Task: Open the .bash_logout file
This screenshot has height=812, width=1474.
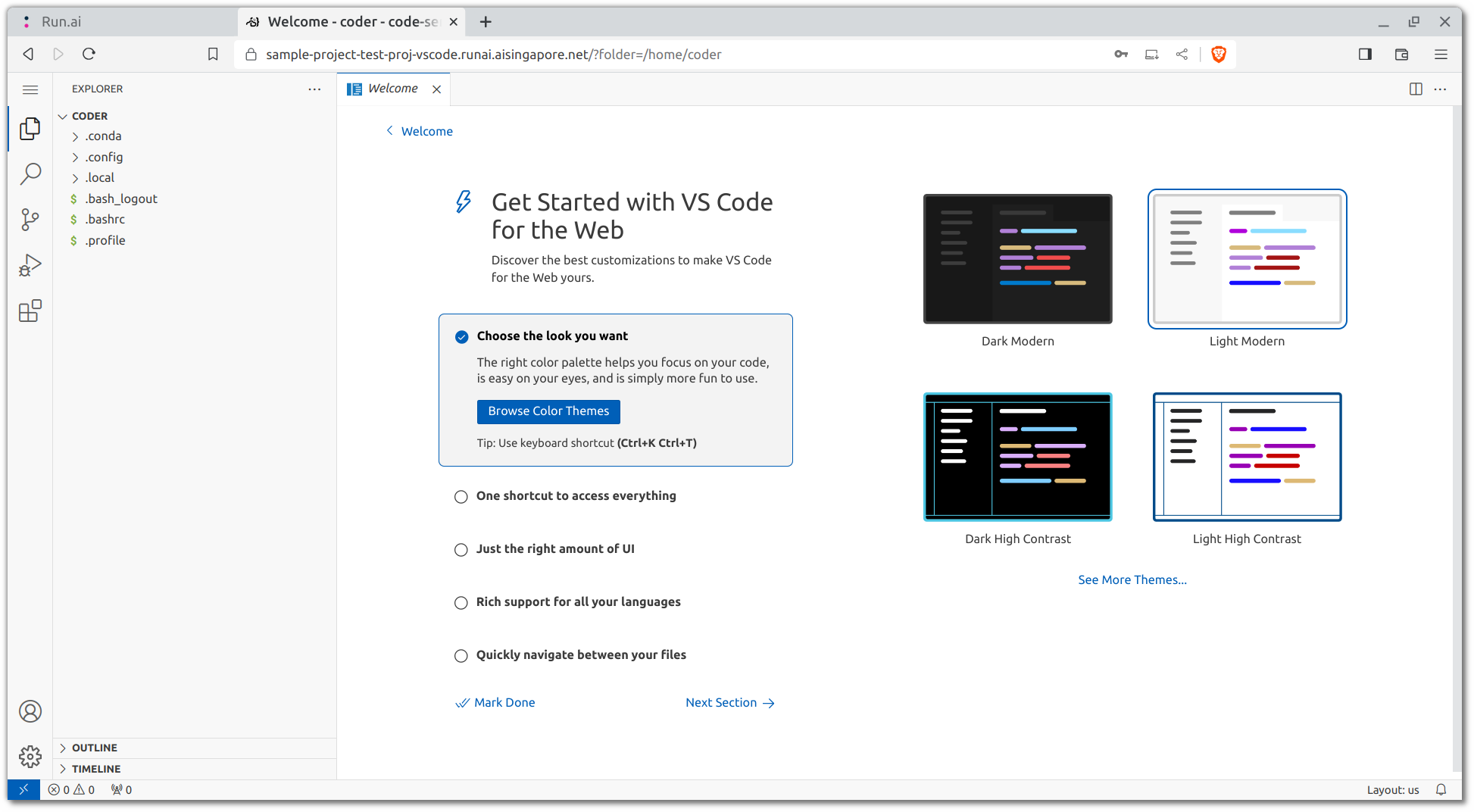Action: pyautogui.click(x=195, y=199)
